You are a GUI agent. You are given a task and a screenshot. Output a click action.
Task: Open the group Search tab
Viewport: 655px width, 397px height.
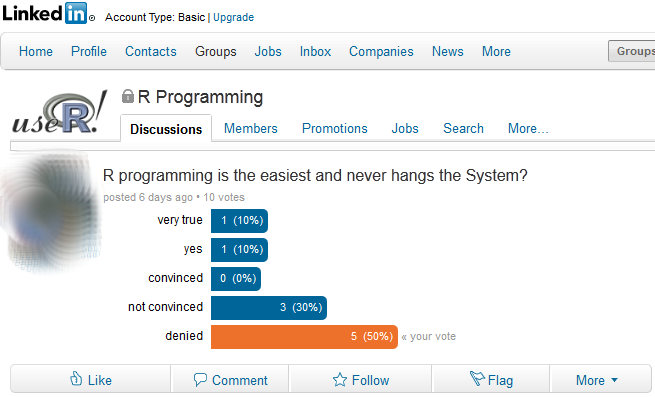tap(463, 128)
